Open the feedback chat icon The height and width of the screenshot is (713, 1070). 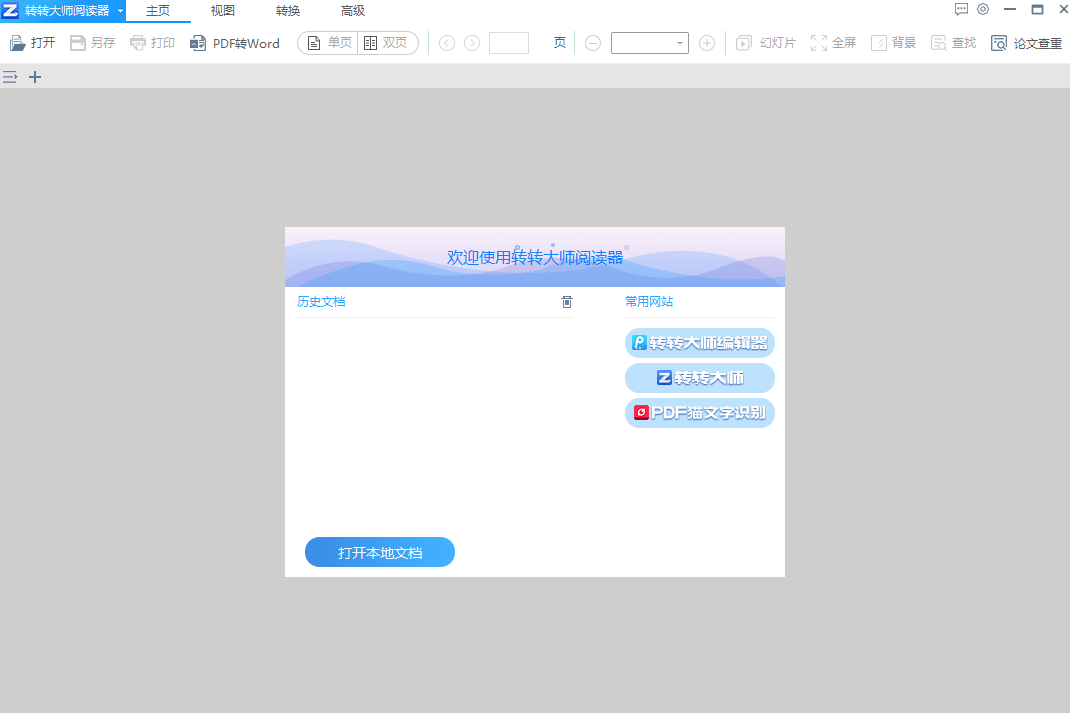[x=961, y=10]
